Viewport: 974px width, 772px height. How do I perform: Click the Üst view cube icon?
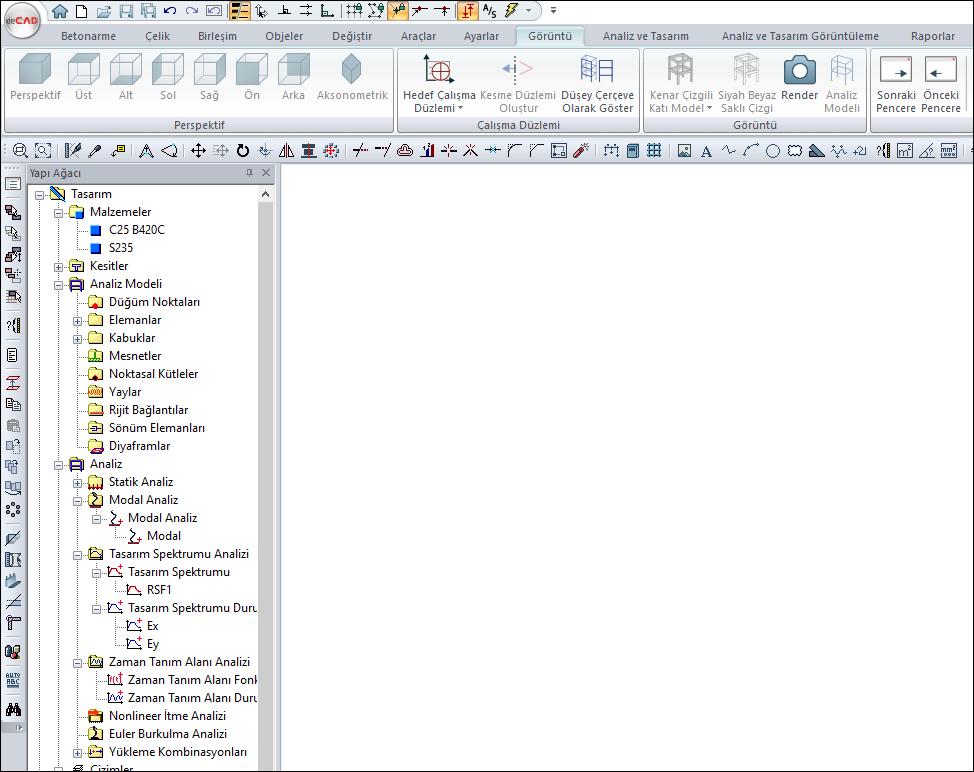click(x=84, y=71)
